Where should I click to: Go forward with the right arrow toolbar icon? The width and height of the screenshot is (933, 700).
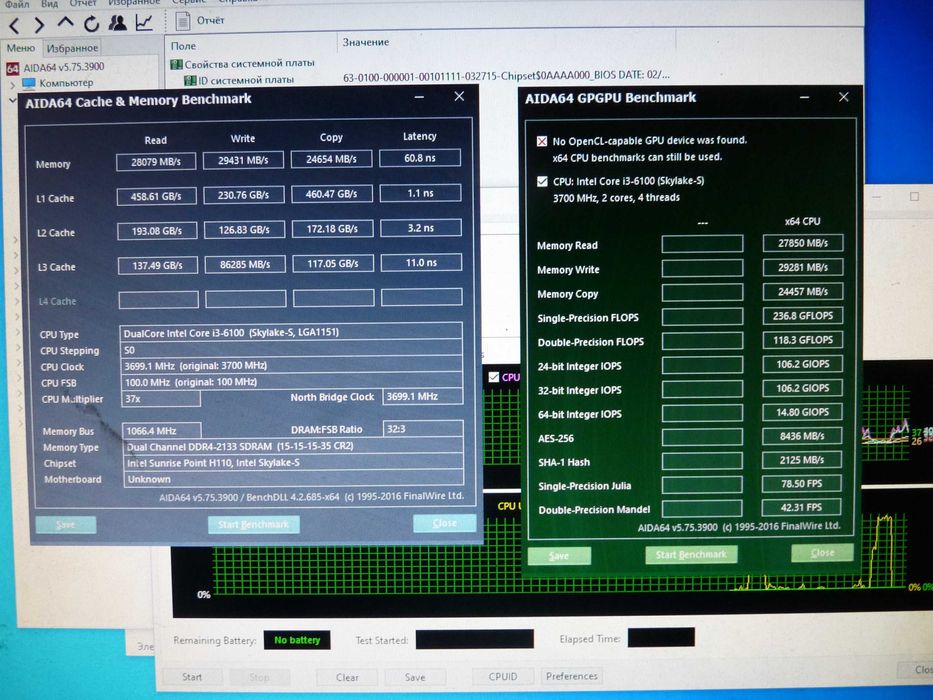coord(39,25)
